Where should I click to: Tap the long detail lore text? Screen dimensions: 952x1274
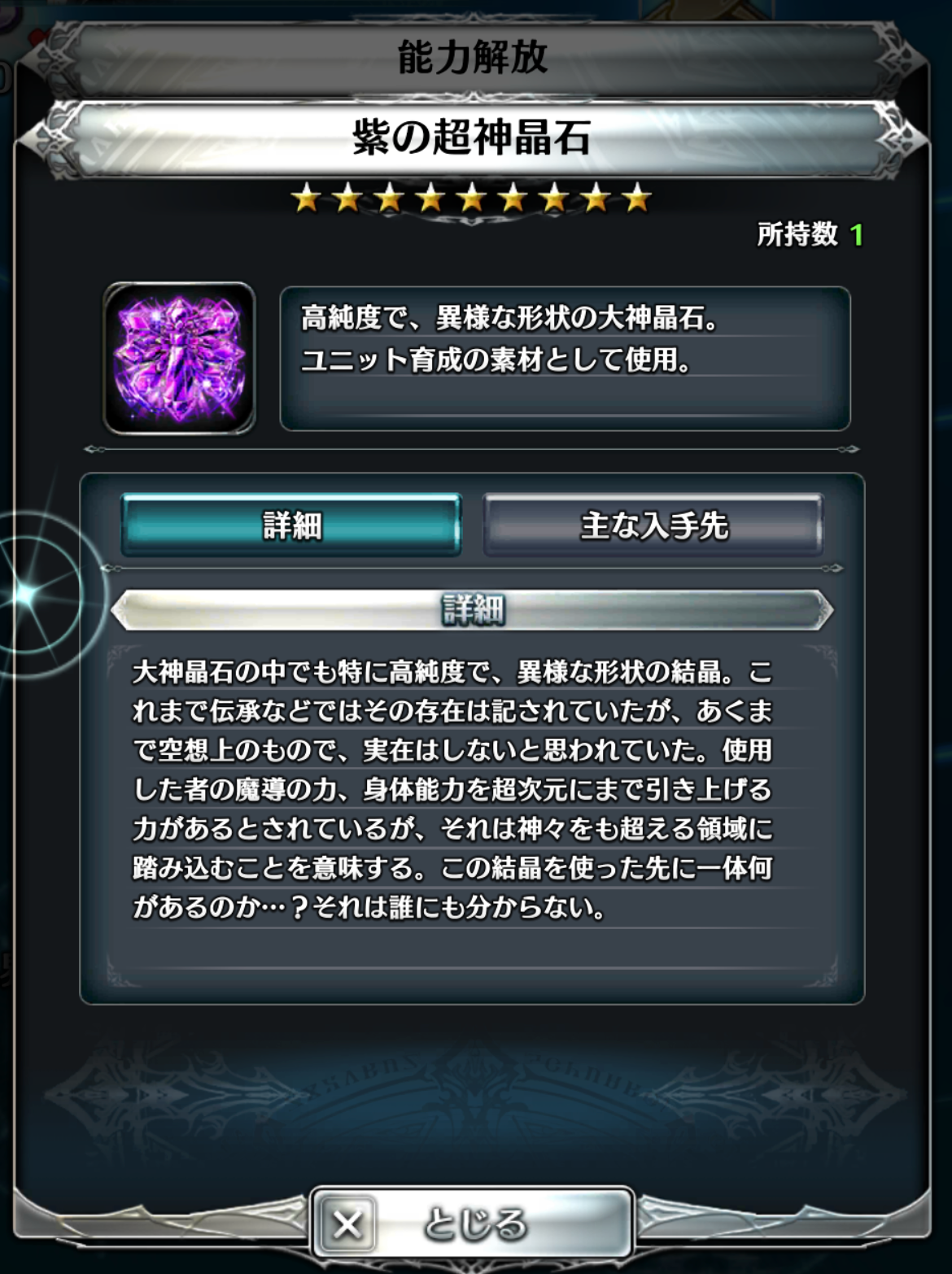coord(452,789)
